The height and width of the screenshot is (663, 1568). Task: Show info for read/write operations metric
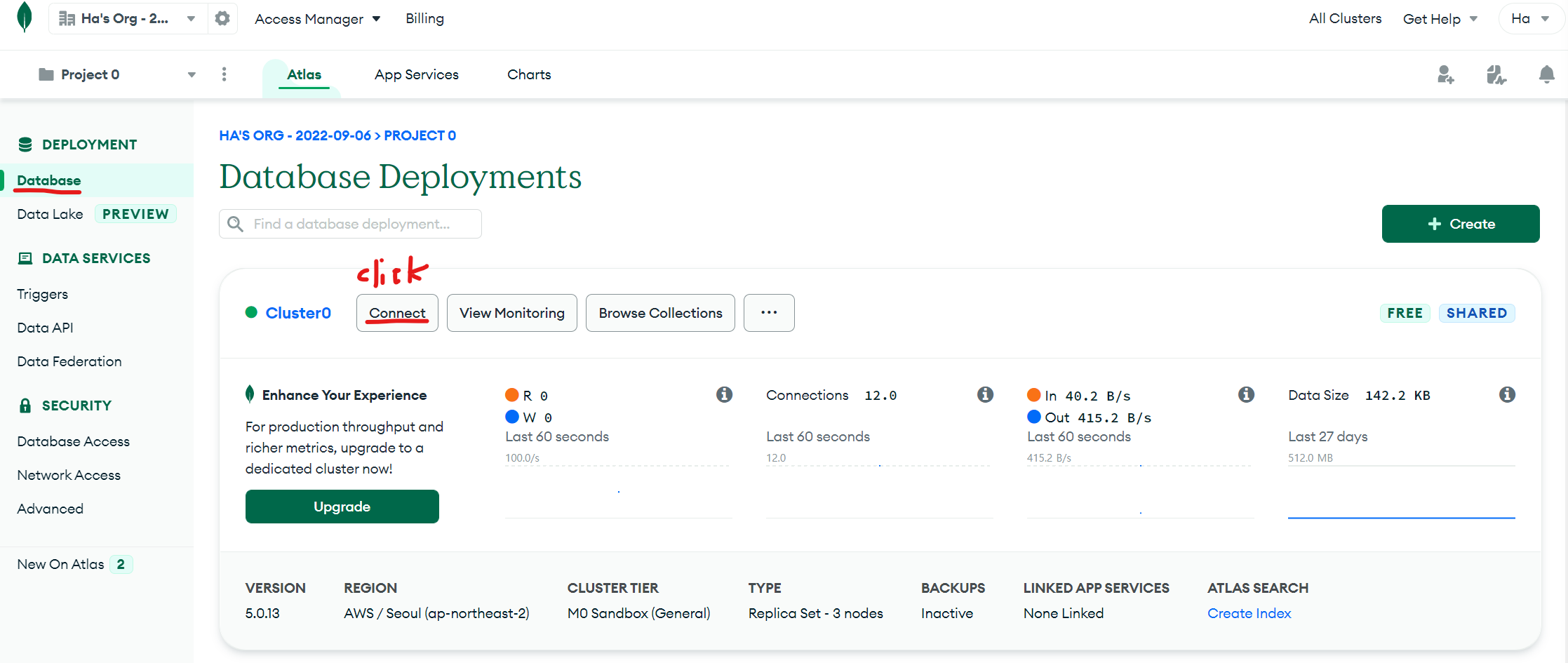pos(724,395)
